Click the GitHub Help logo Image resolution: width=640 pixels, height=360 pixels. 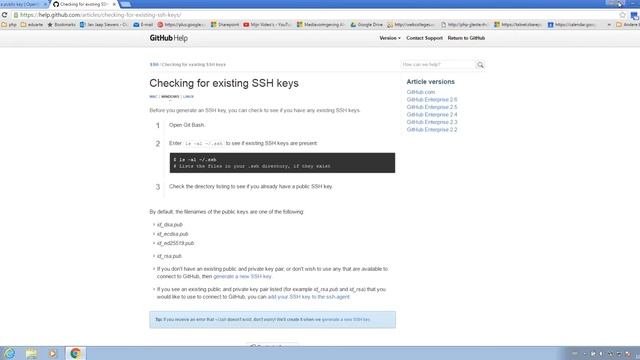coord(169,38)
